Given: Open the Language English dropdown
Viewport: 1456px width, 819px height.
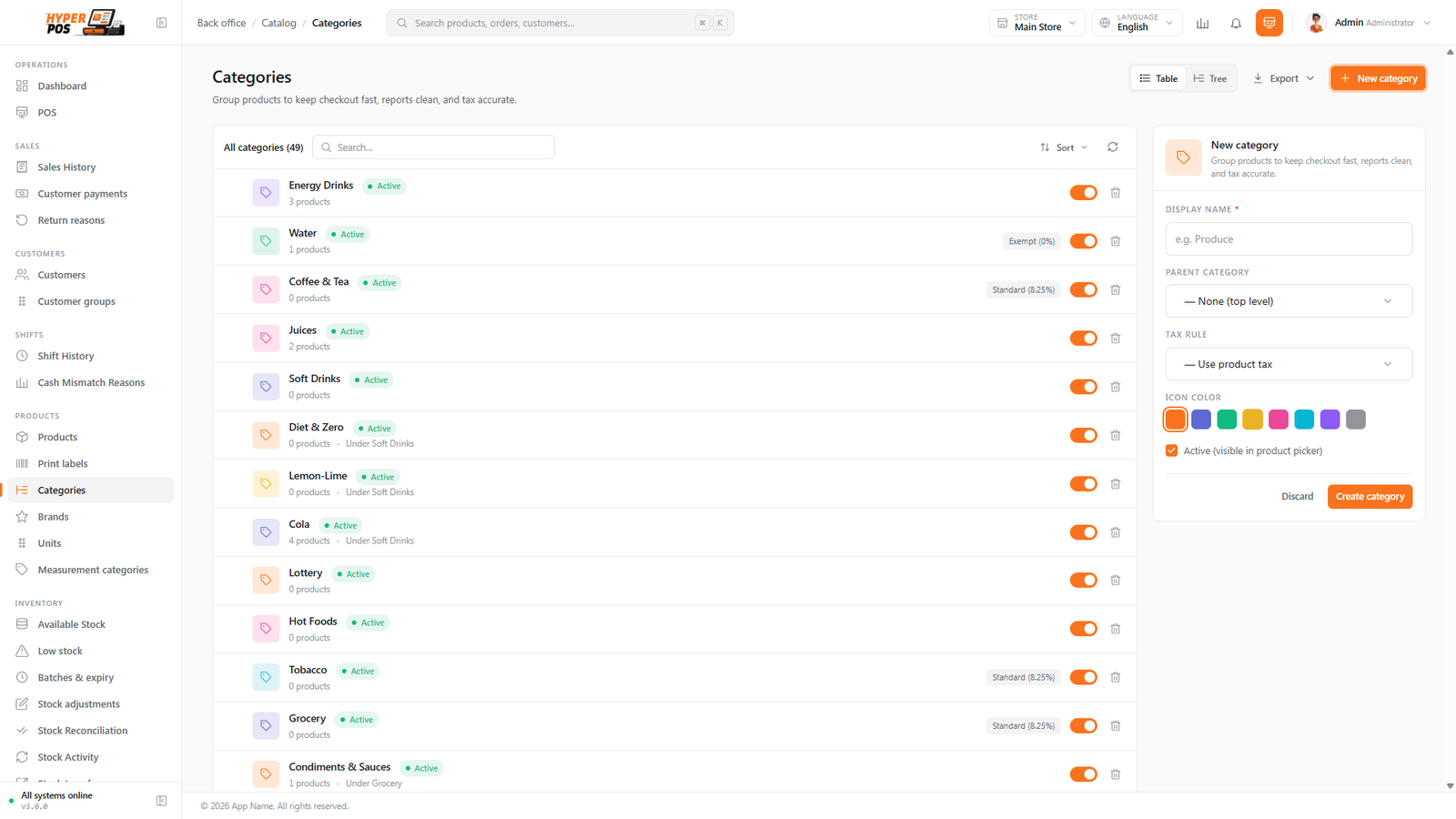Looking at the screenshot, I should tap(1137, 23).
